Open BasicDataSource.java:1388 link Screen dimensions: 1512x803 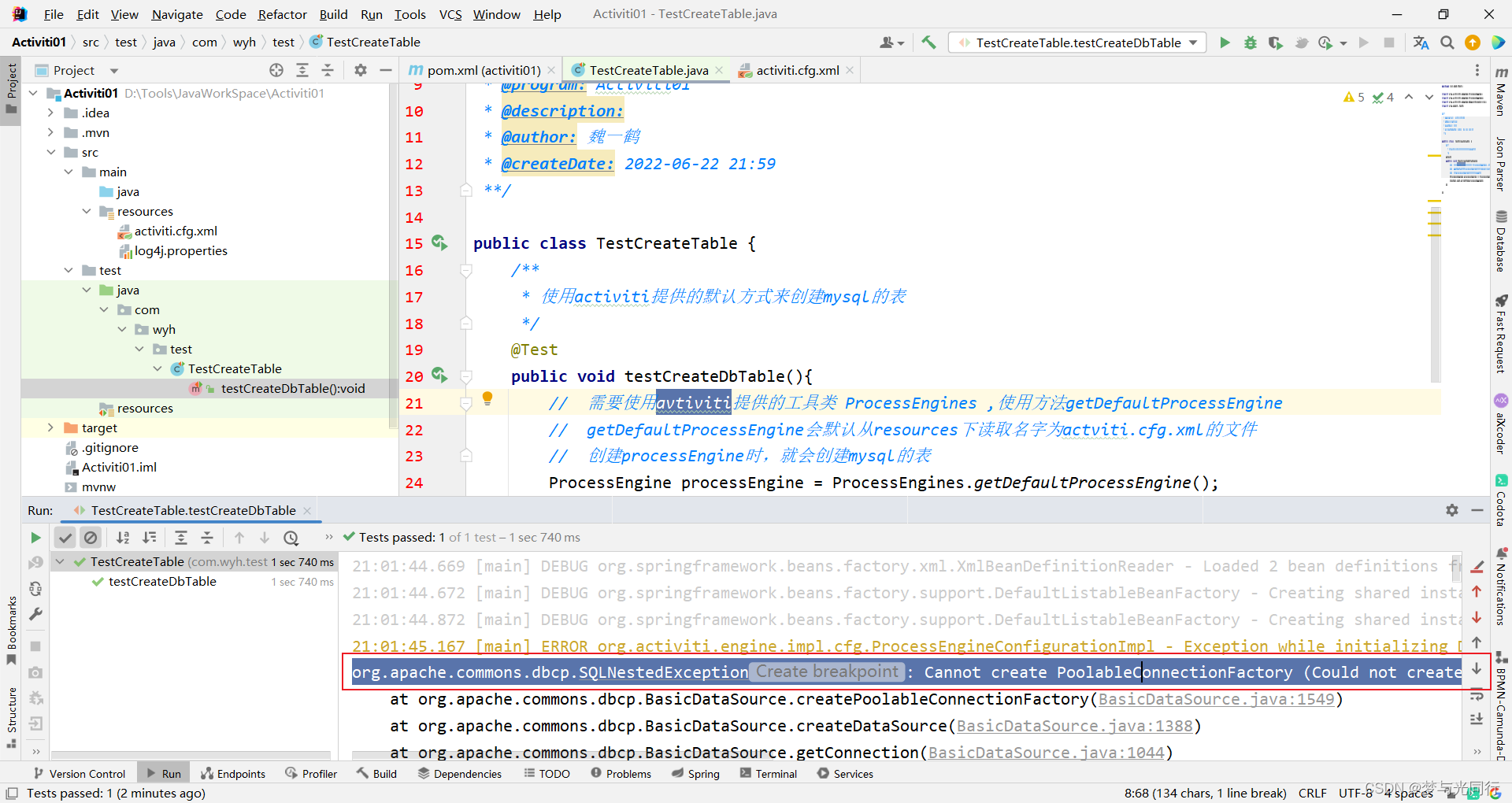(1074, 726)
